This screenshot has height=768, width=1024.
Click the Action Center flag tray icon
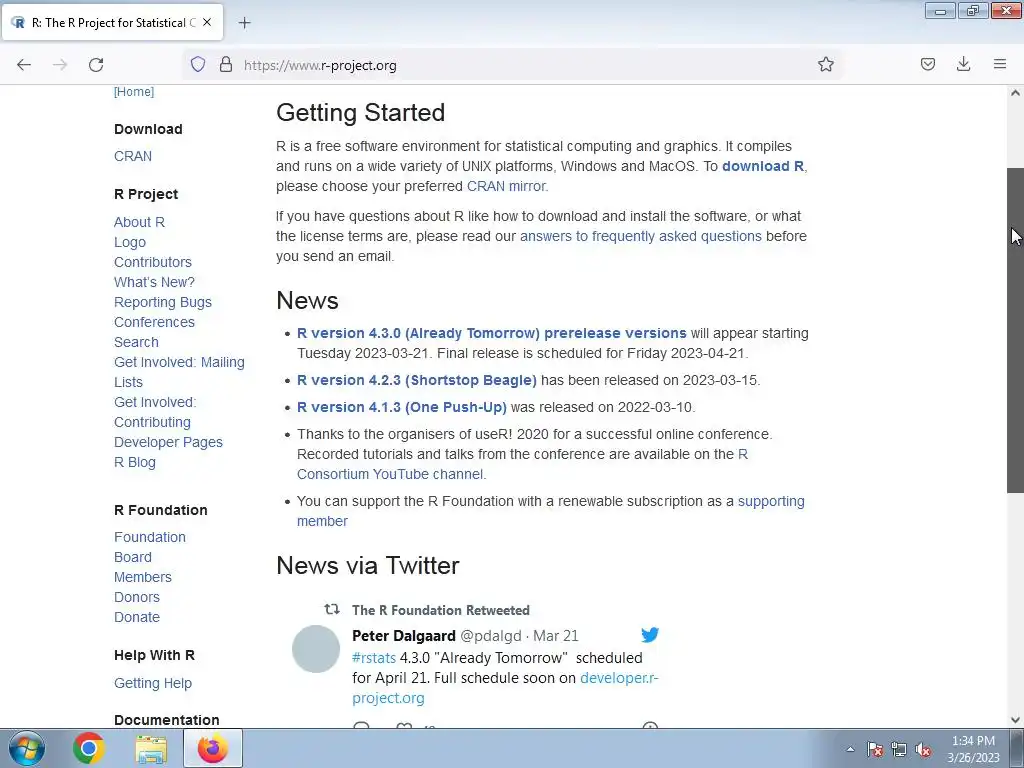875,749
